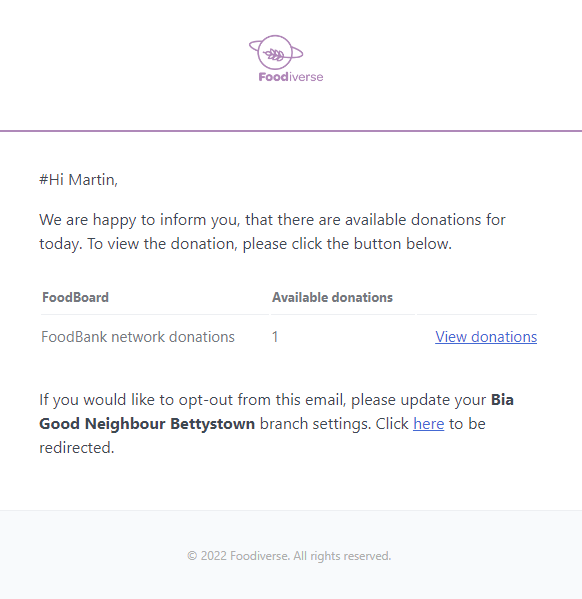Click the bold 'Good Neighbour Bettystown' text
This screenshot has height=599, width=582.
147,424
